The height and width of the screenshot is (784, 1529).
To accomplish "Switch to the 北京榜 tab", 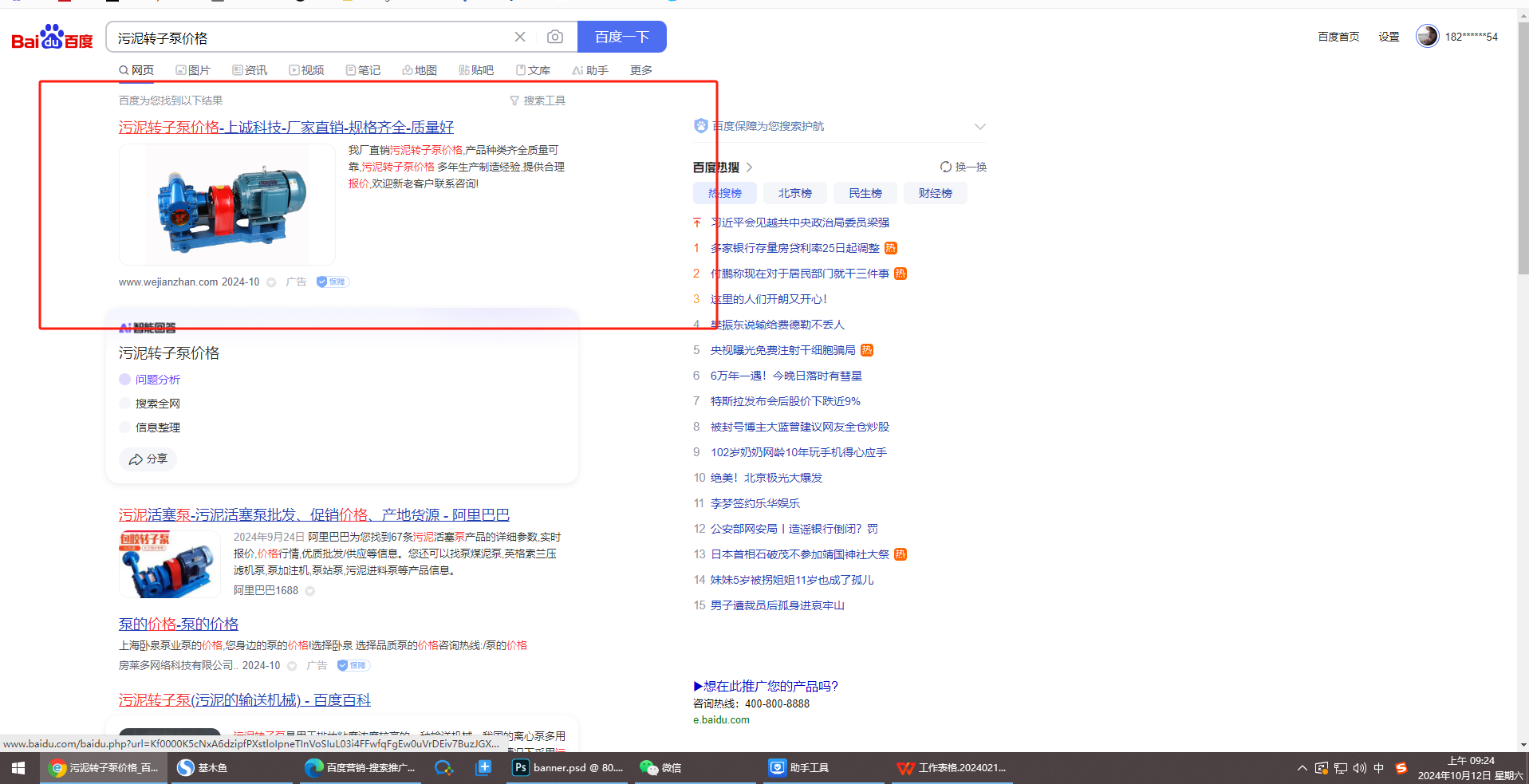I will [794, 193].
